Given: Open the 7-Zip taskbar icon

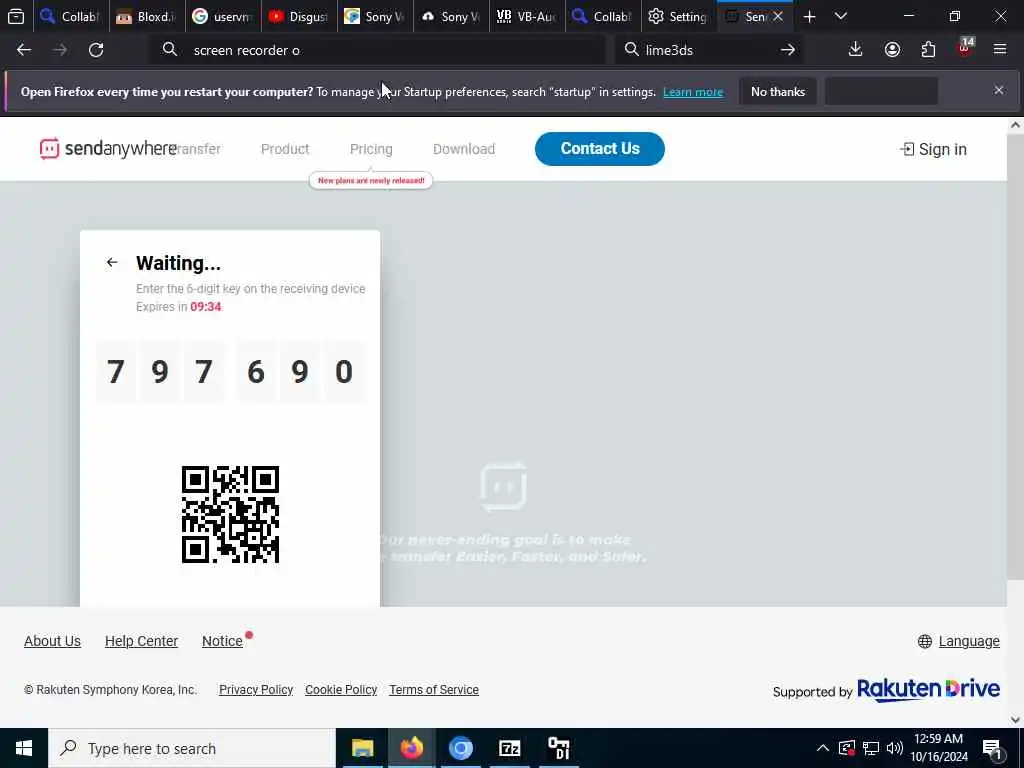Looking at the screenshot, I should (x=509, y=748).
